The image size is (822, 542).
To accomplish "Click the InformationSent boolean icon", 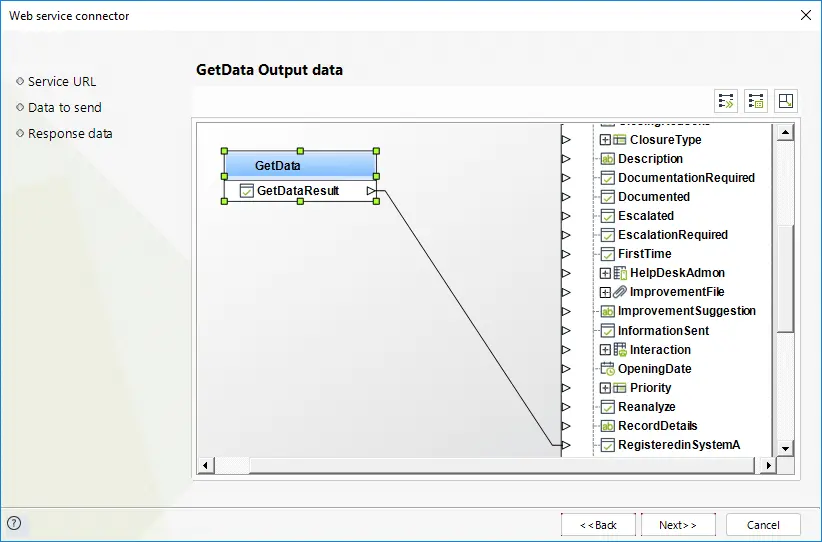I will click(607, 331).
